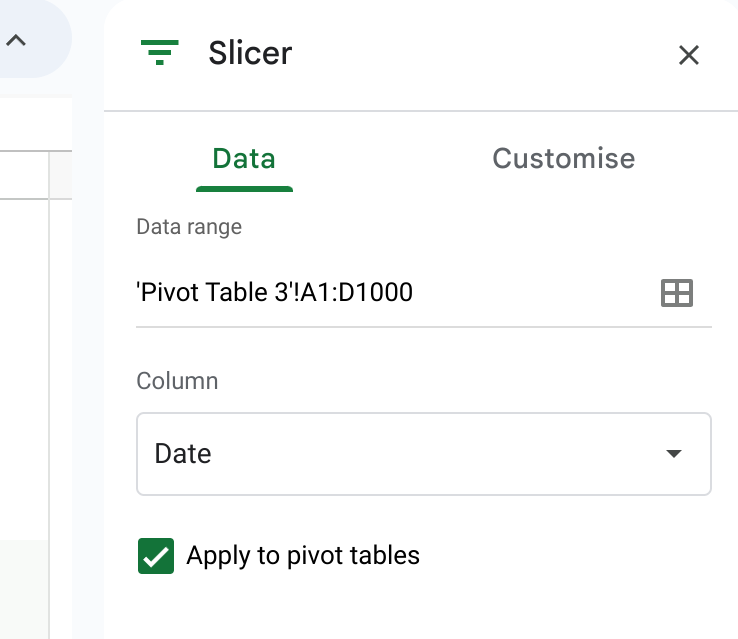Viewport: 738px width, 639px height.
Task: Untick the Apply to pivot tables checkbox
Action: [156, 556]
